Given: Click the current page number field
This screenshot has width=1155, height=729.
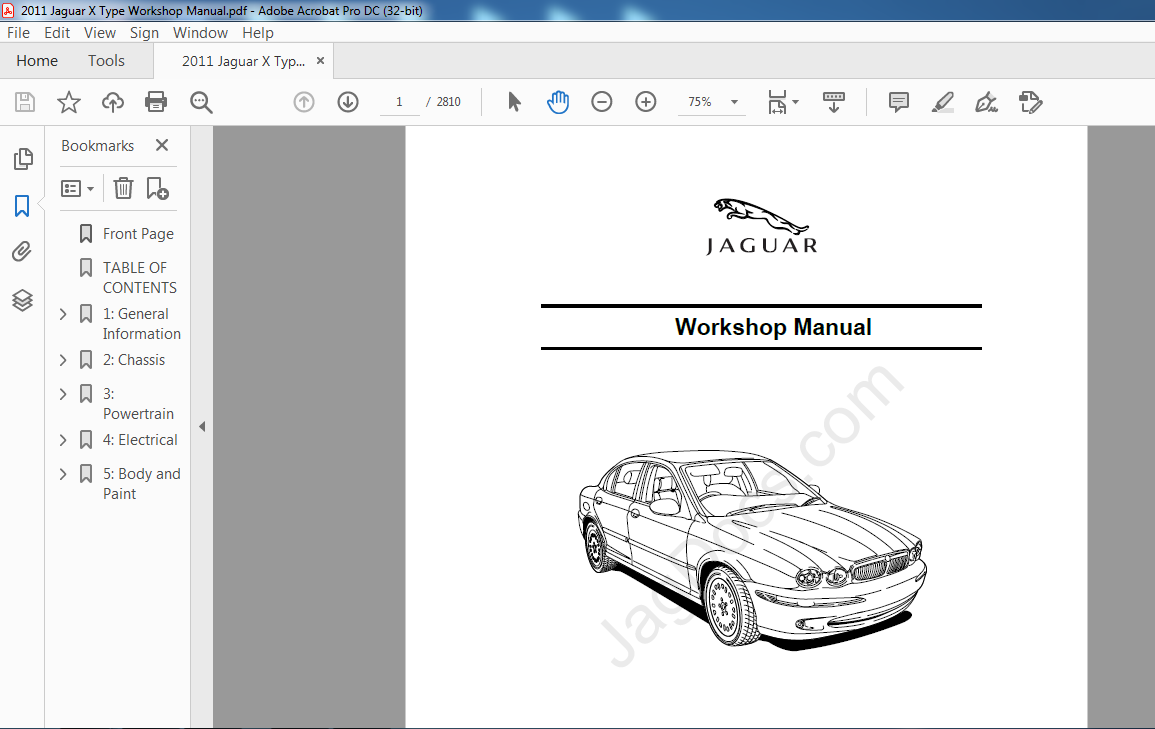Looking at the screenshot, I should pyautogui.click(x=399, y=102).
